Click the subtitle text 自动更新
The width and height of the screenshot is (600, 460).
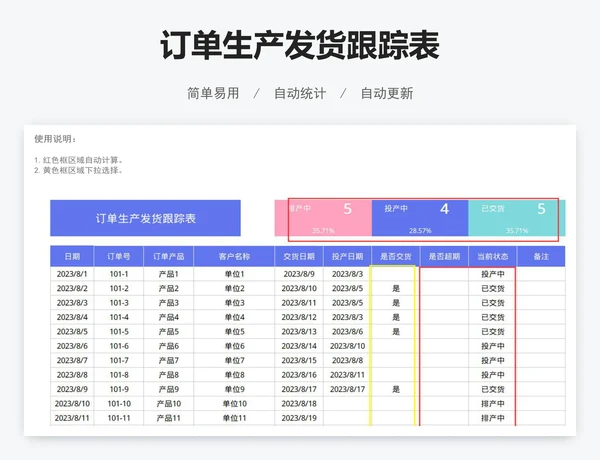(387, 93)
